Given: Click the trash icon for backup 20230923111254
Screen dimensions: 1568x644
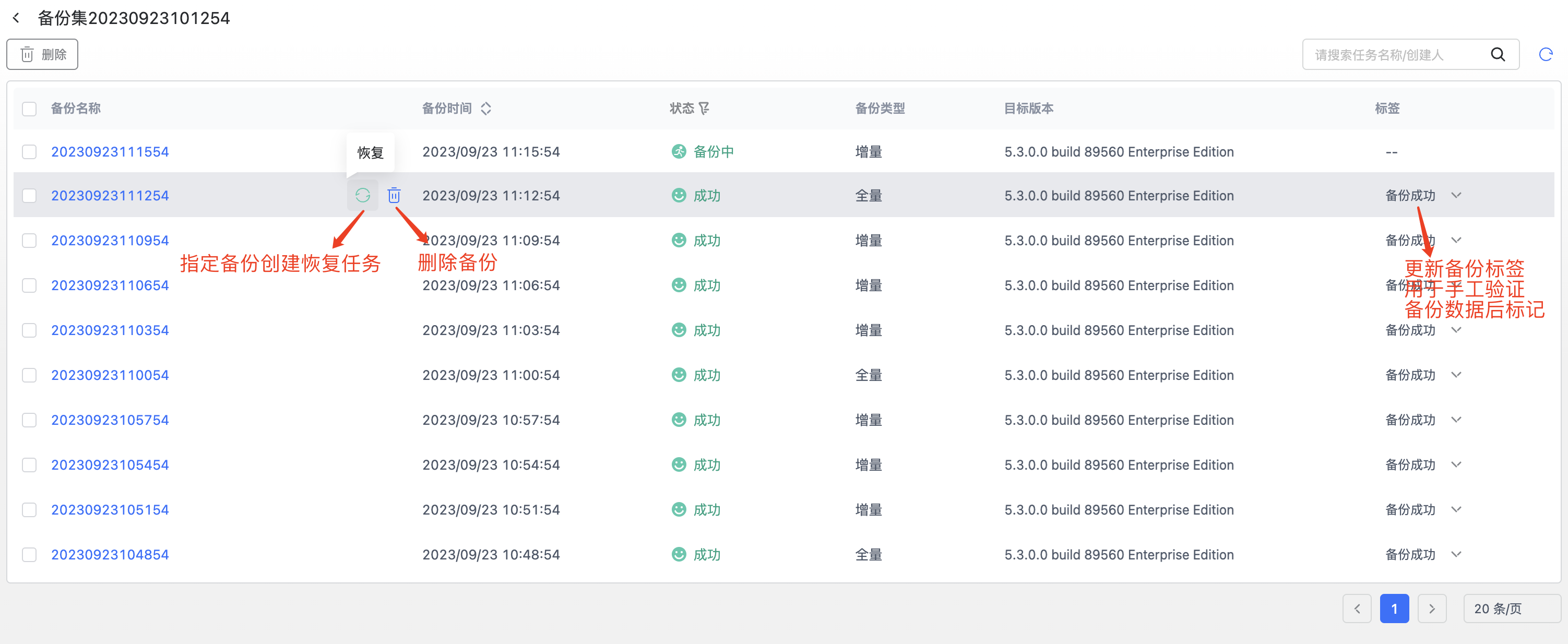Looking at the screenshot, I should pyautogui.click(x=394, y=195).
